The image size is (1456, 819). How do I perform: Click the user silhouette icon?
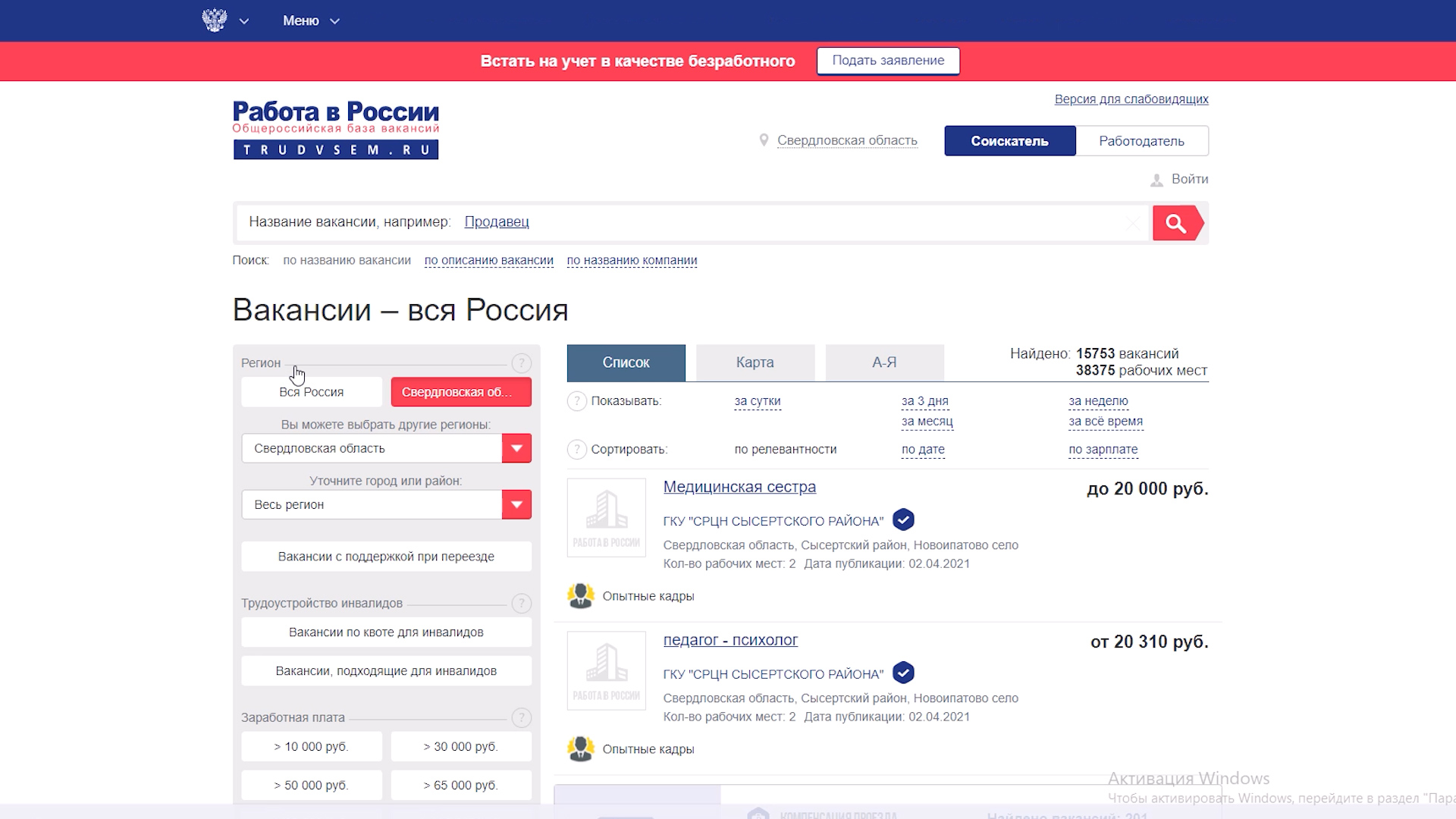(x=1156, y=180)
